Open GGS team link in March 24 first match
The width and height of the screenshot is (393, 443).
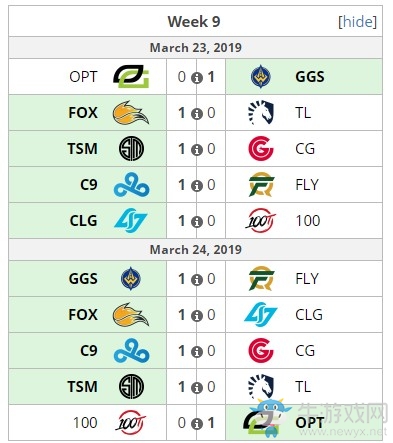tap(83, 279)
